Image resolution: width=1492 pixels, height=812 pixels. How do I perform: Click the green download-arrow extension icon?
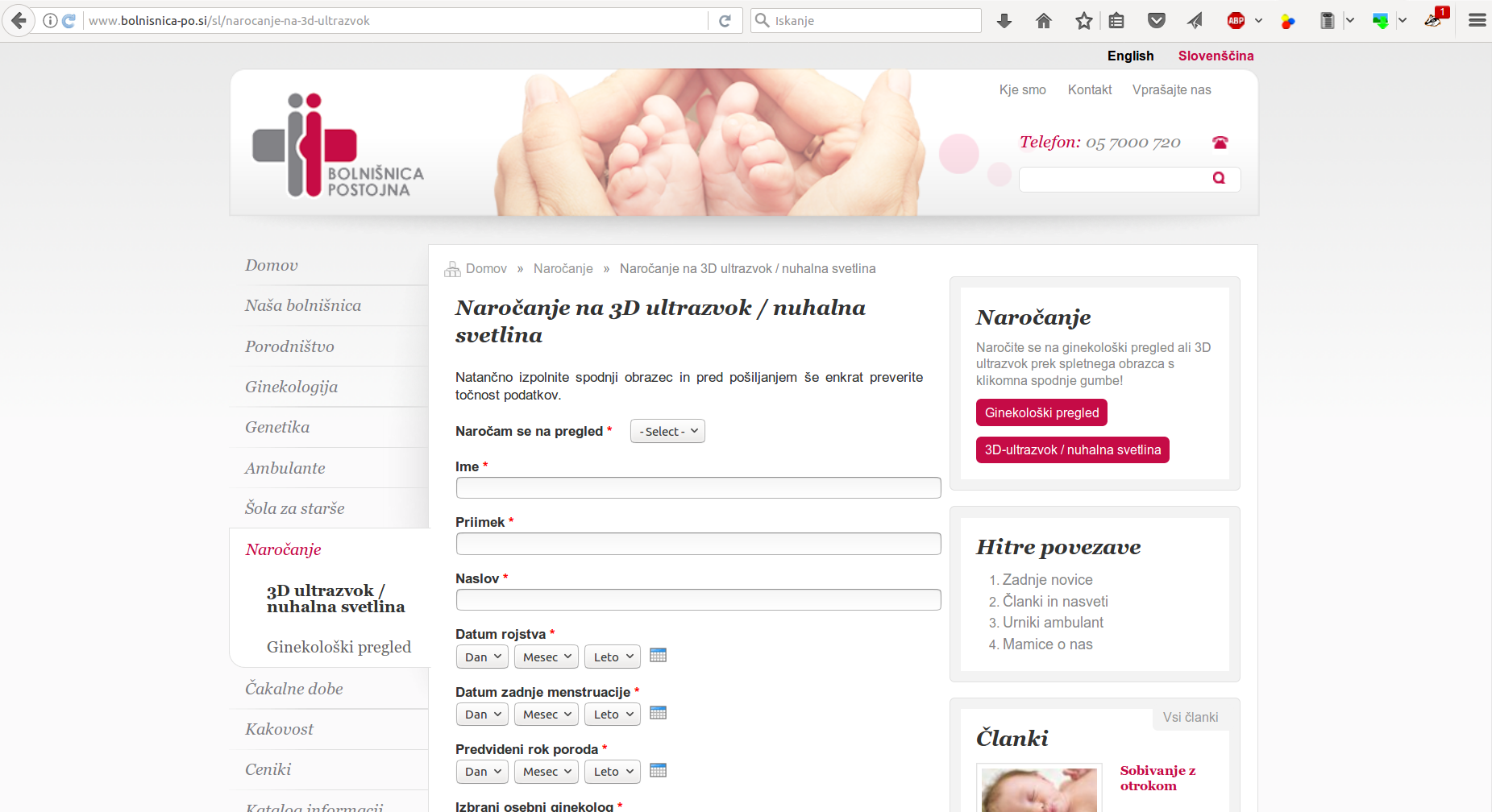coord(1381,21)
